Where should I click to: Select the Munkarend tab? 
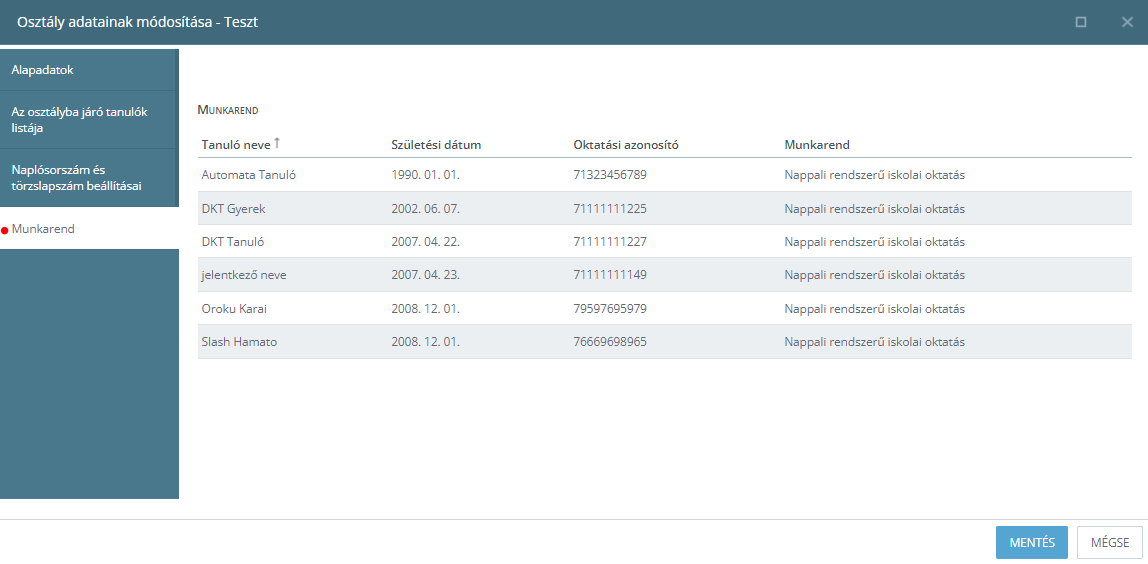click(x=89, y=229)
